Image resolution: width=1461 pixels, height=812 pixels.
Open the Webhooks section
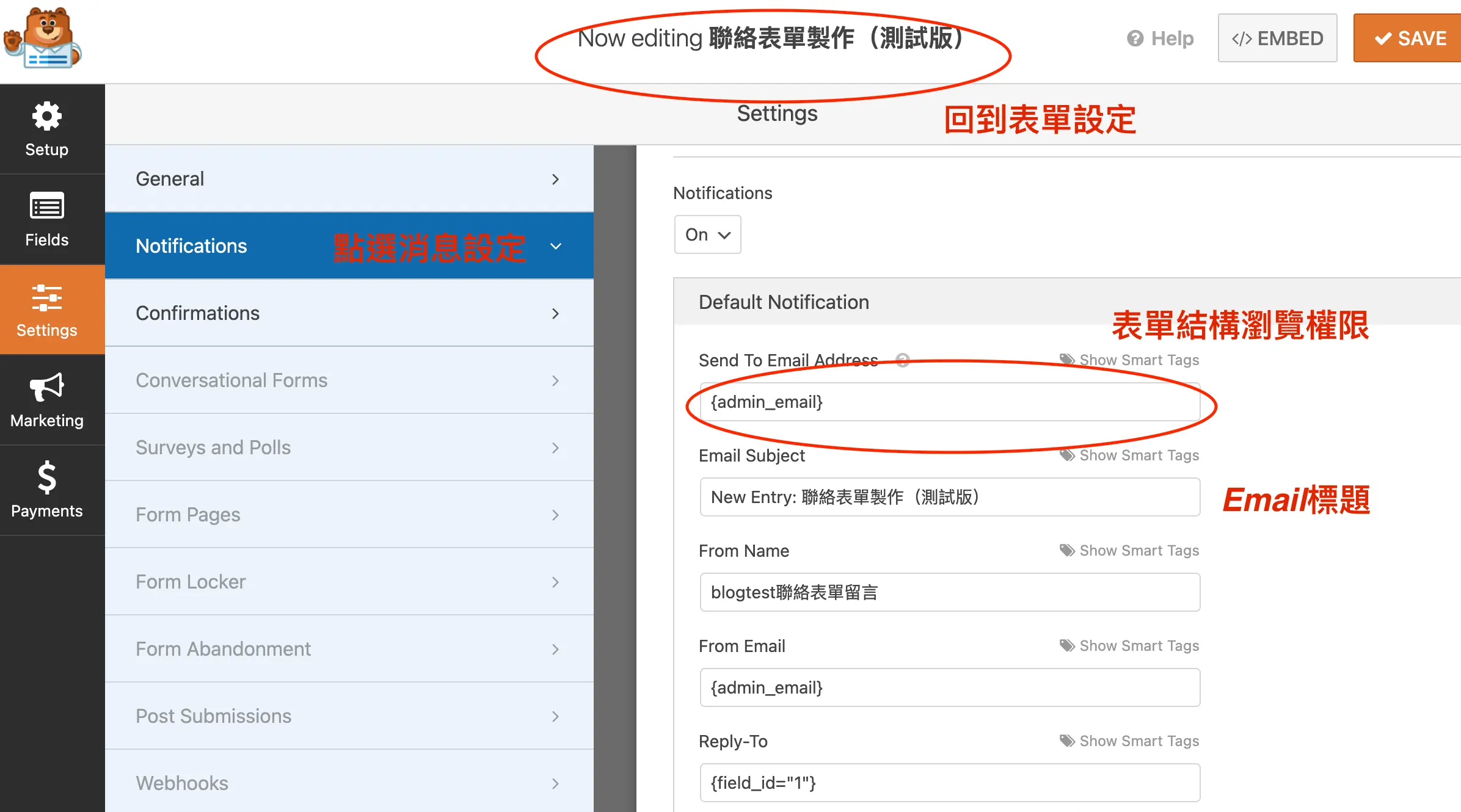tap(349, 782)
